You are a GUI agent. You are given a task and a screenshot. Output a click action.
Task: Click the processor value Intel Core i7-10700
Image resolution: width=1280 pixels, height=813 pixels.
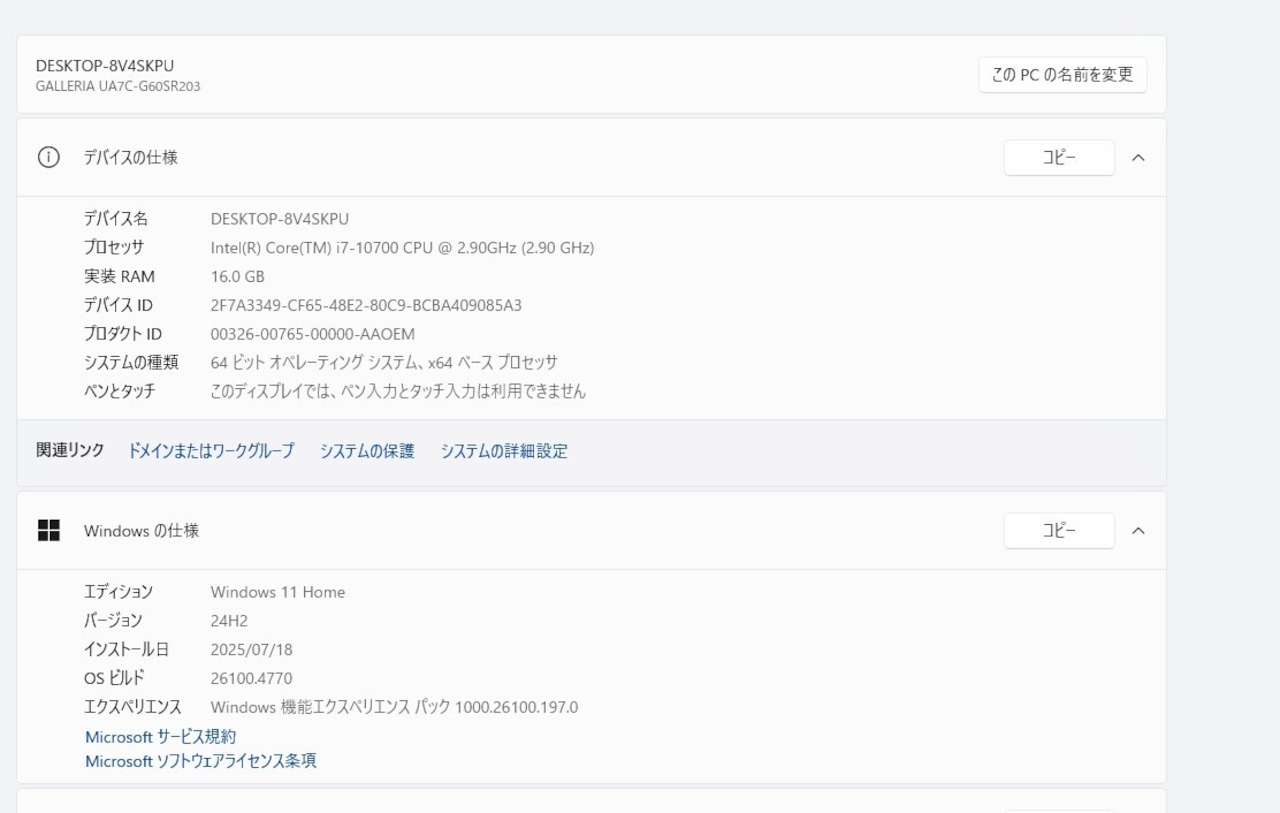402,247
